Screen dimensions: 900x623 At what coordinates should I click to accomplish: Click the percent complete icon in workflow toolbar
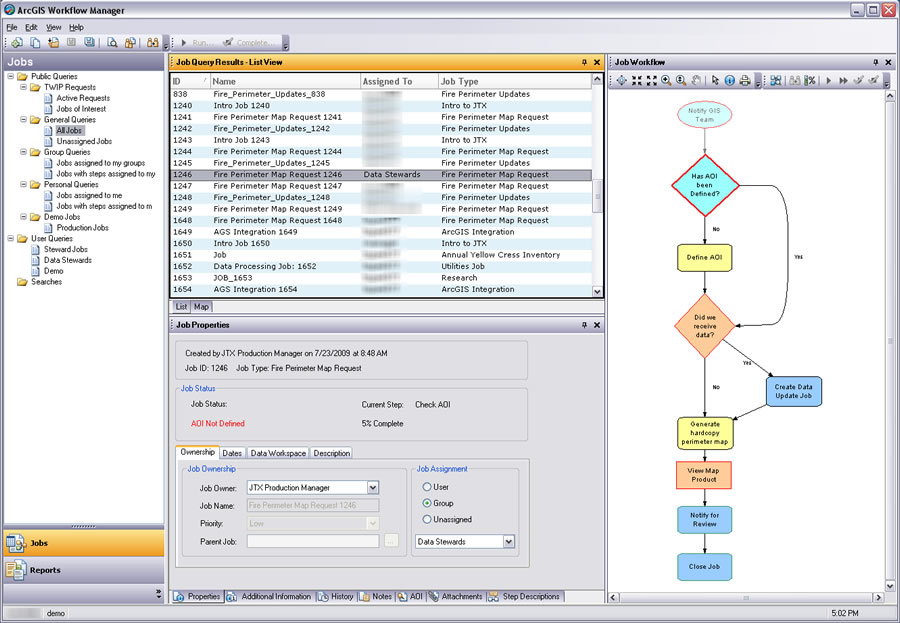click(810, 81)
